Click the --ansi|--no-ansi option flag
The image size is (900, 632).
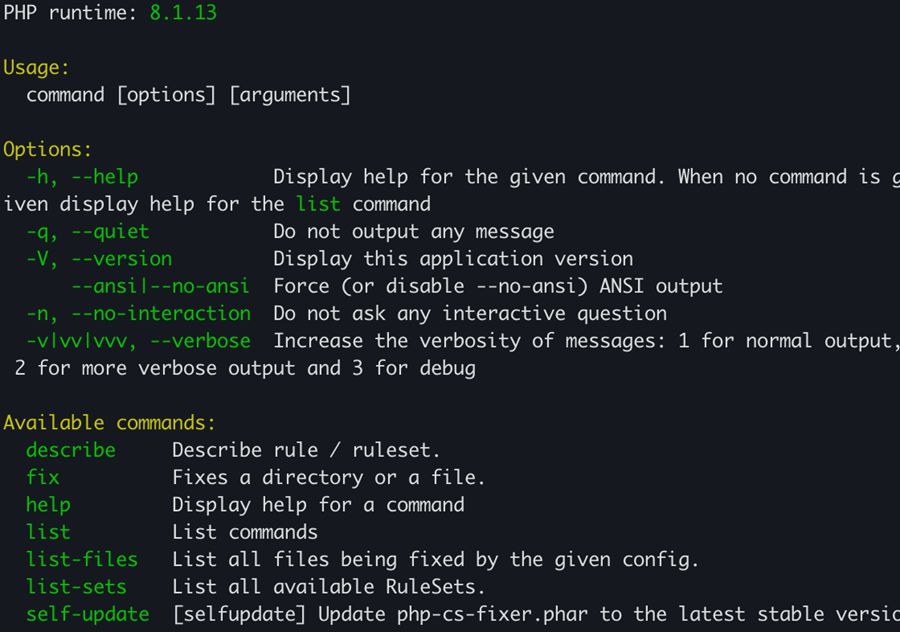coord(161,286)
